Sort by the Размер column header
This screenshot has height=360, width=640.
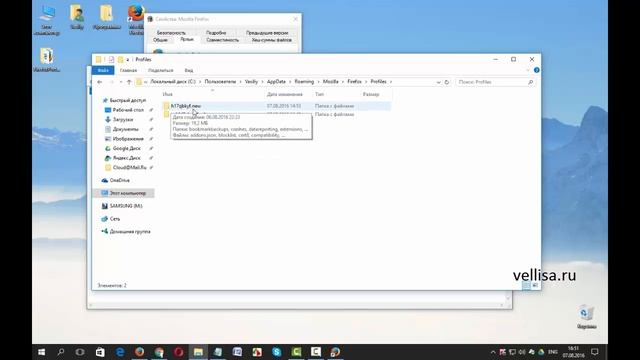371,94
